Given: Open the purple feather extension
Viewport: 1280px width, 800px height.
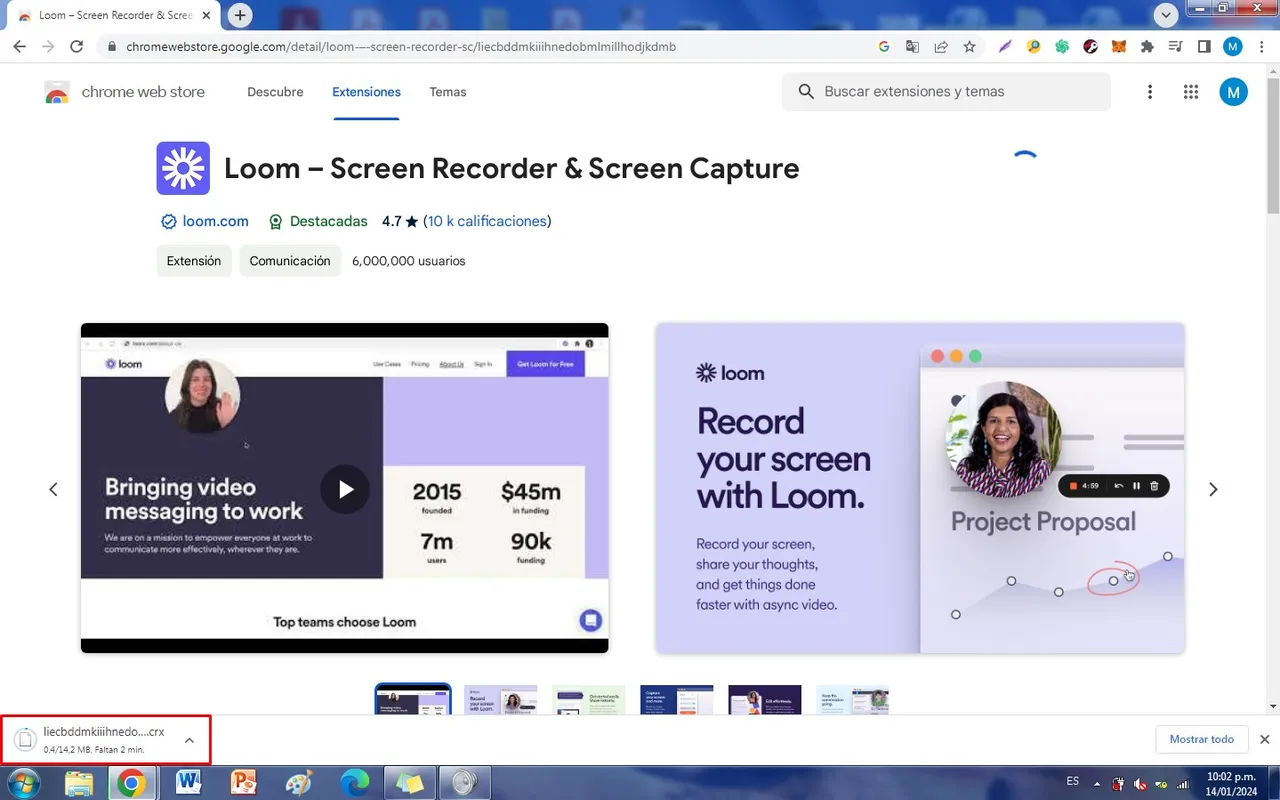Looking at the screenshot, I should pos(1006,46).
